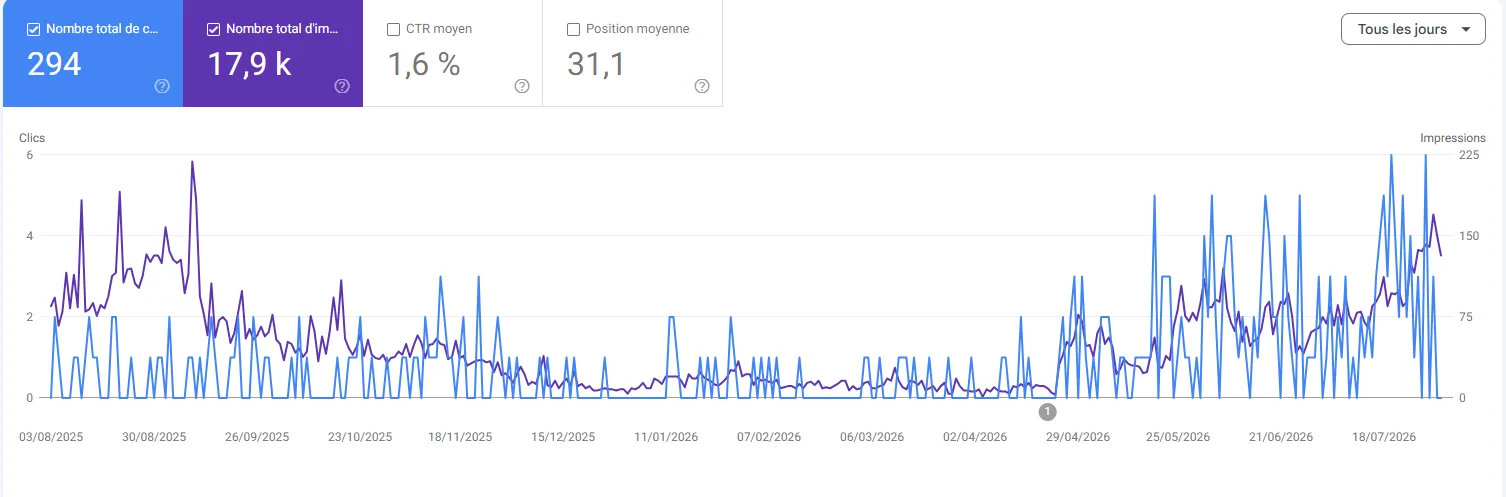Viewport: 1506px width, 497px height.
Task: Click the 15/12/2025 date label
Action: pyautogui.click(x=563, y=437)
